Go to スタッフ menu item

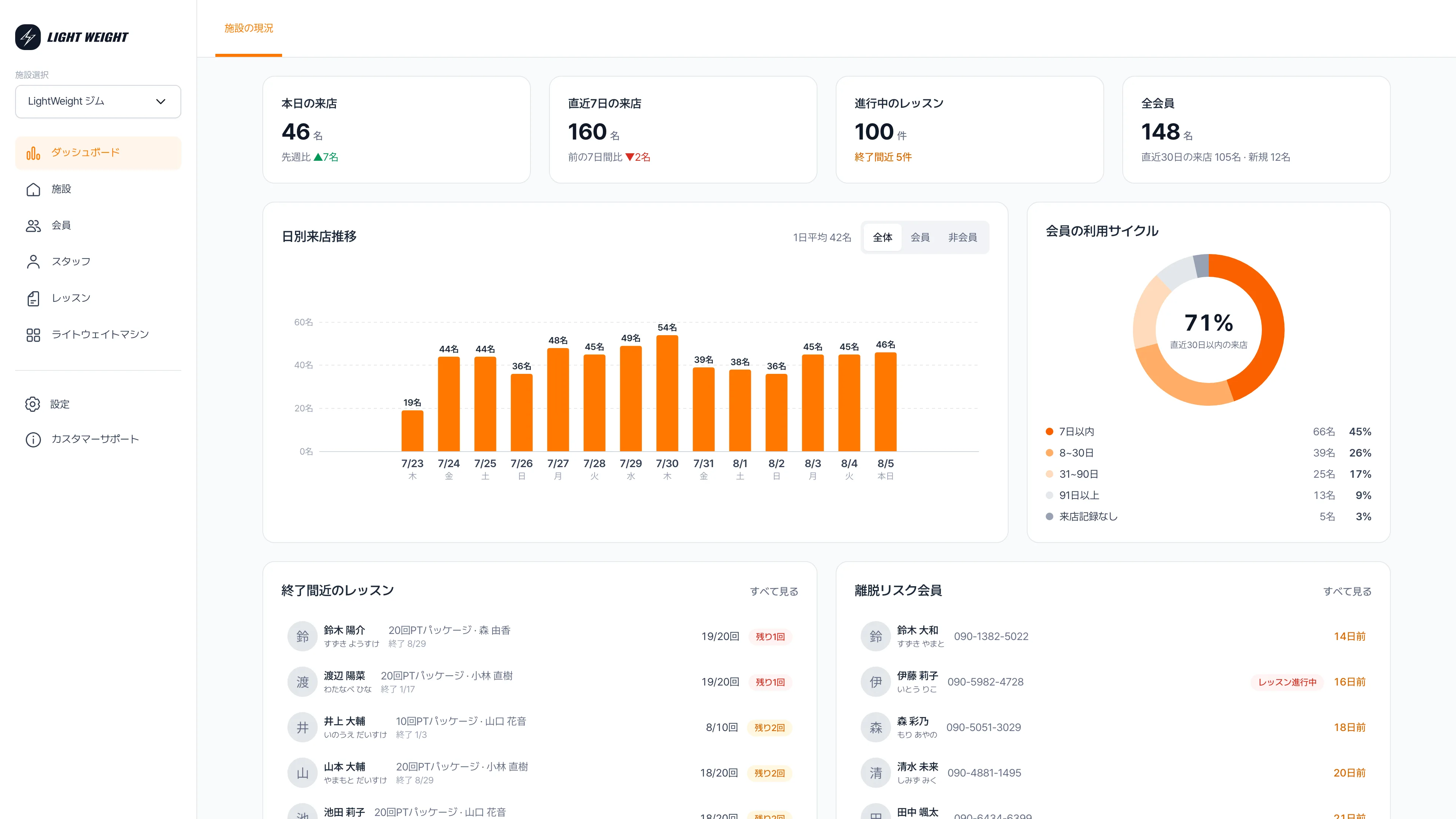98,262
